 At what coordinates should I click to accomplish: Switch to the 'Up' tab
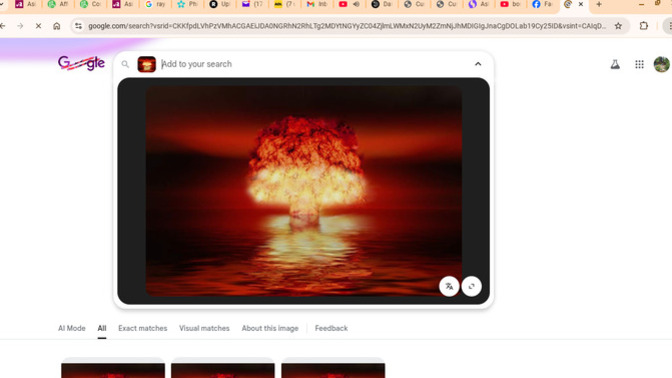[220, 4]
